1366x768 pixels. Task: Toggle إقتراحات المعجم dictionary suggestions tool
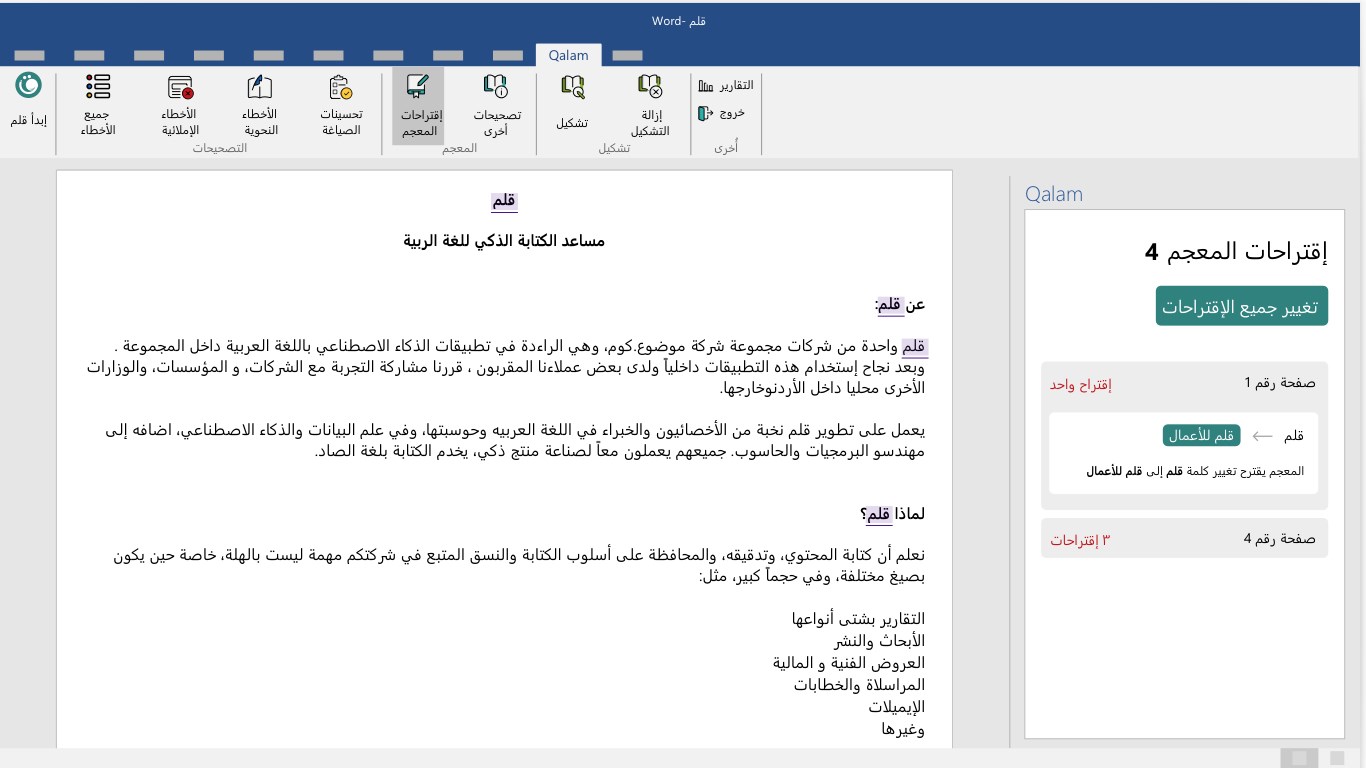[x=418, y=106]
